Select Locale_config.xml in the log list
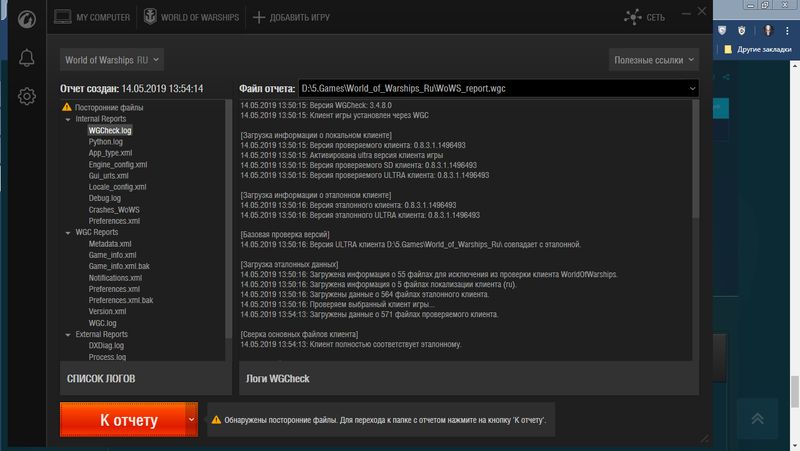This screenshot has width=800, height=451. point(117,187)
